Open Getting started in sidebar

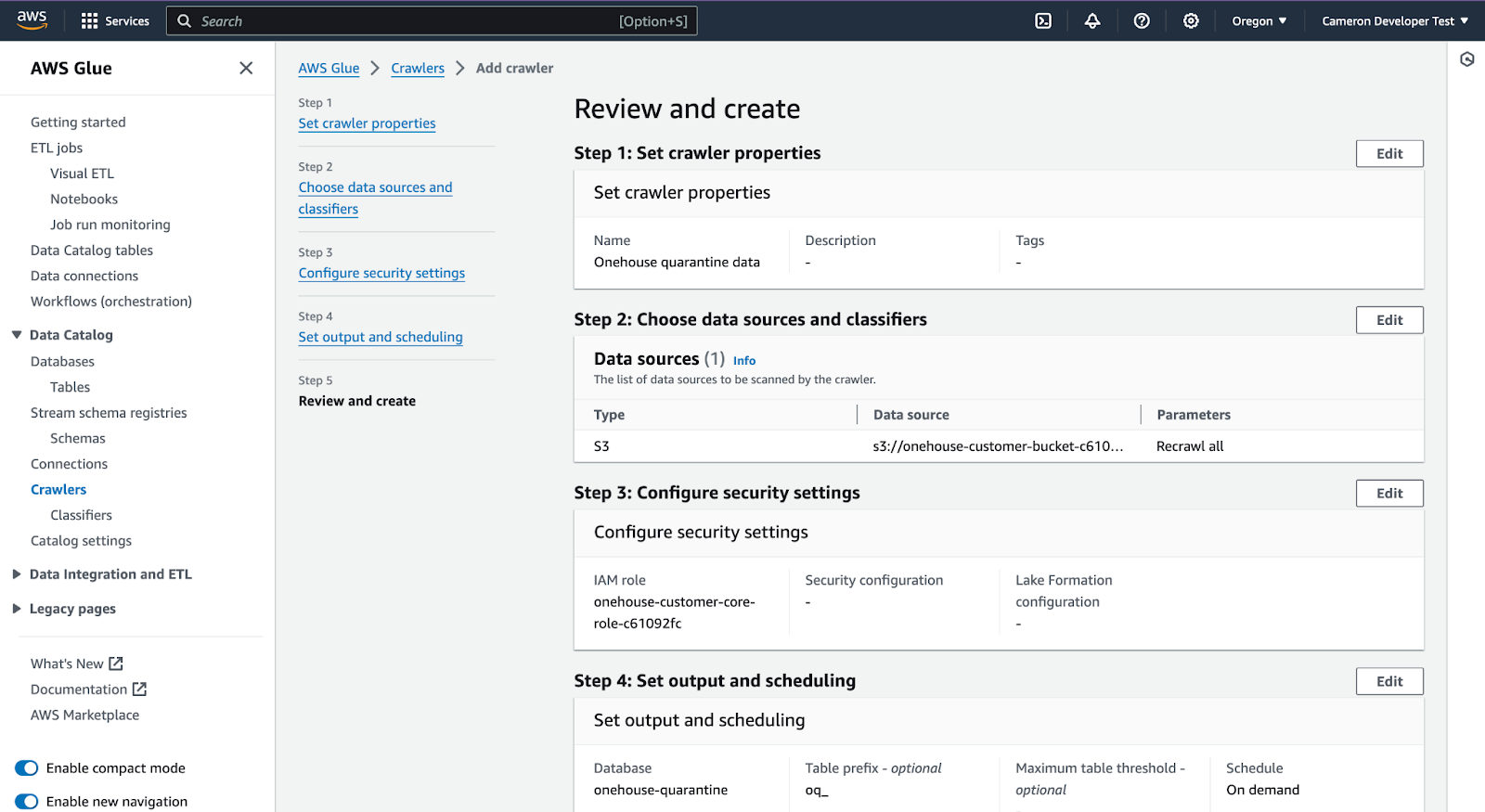[78, 122]
